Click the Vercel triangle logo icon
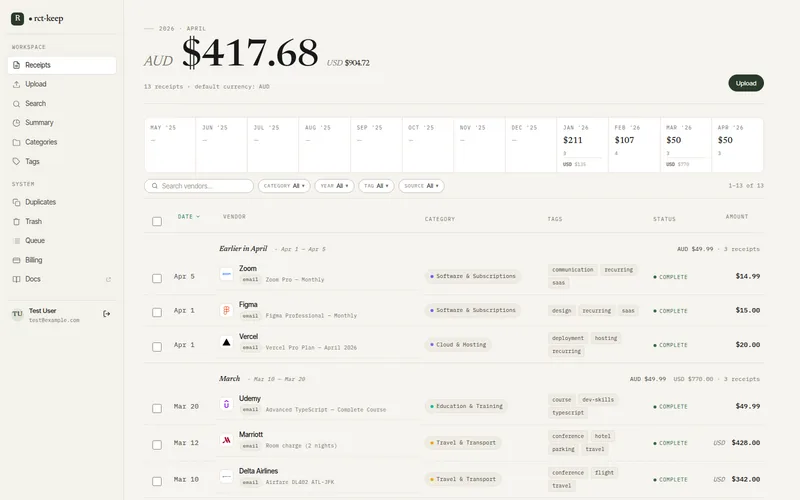The width and height of the screenshot is (800, 500). click(227, 342)
